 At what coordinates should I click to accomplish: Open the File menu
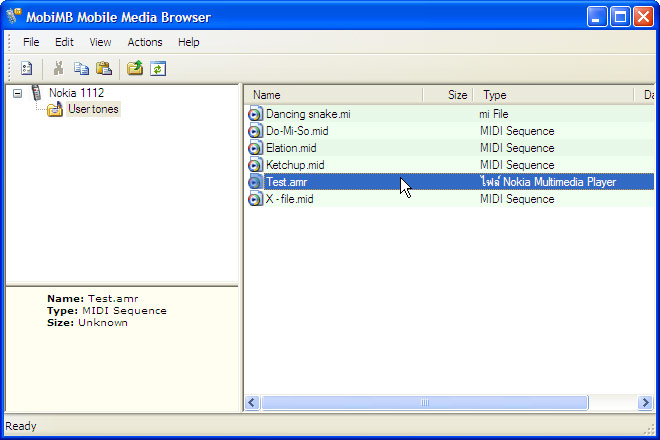click(31, 42)
